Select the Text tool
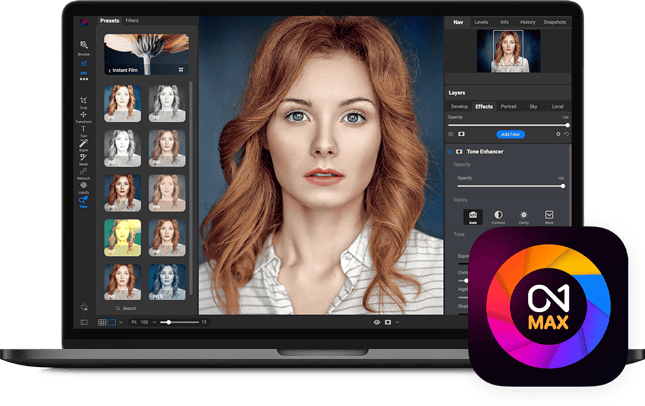Viewport: 645px width, 406px height. [84, 131]
